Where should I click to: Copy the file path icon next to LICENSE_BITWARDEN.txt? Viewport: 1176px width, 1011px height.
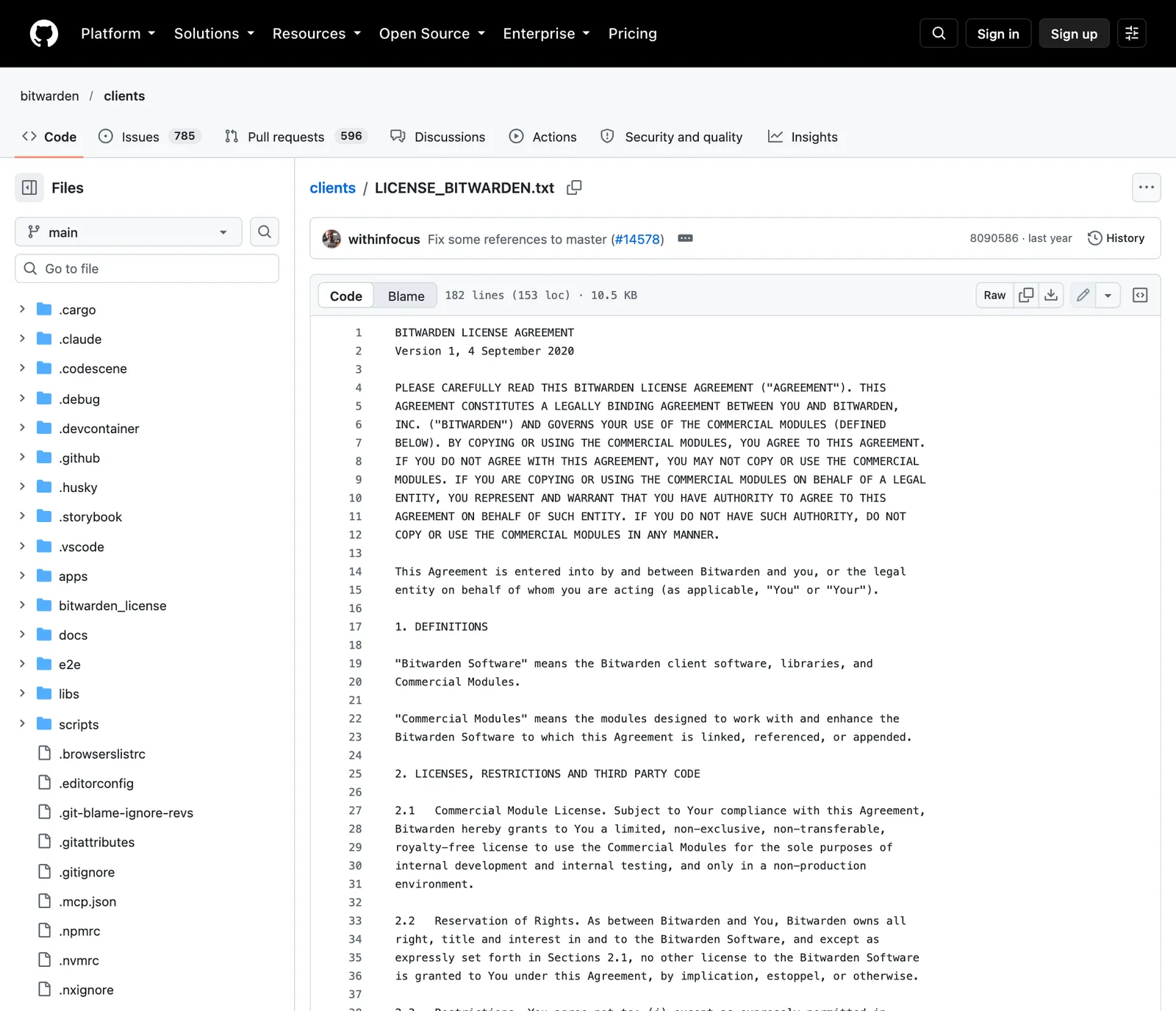(x=574, y=188)
